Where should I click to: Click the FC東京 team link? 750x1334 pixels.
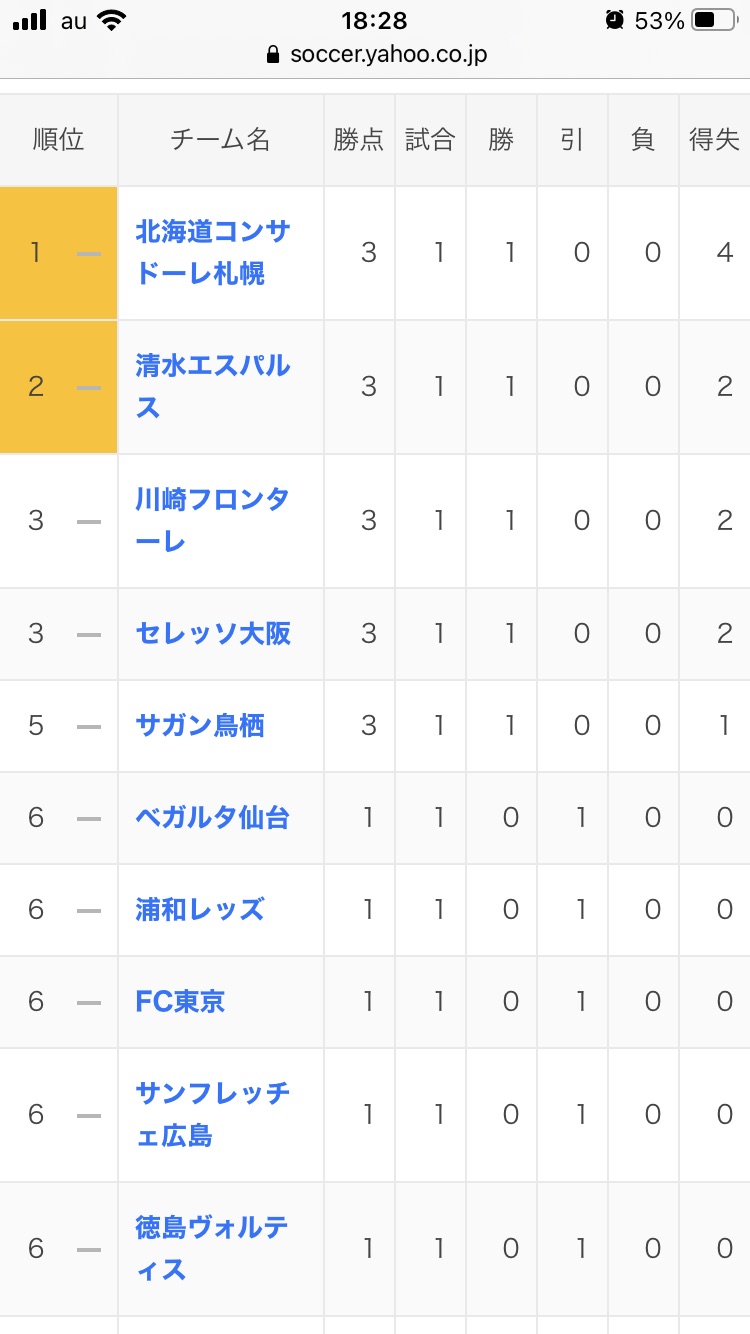tap(181, 1001)
